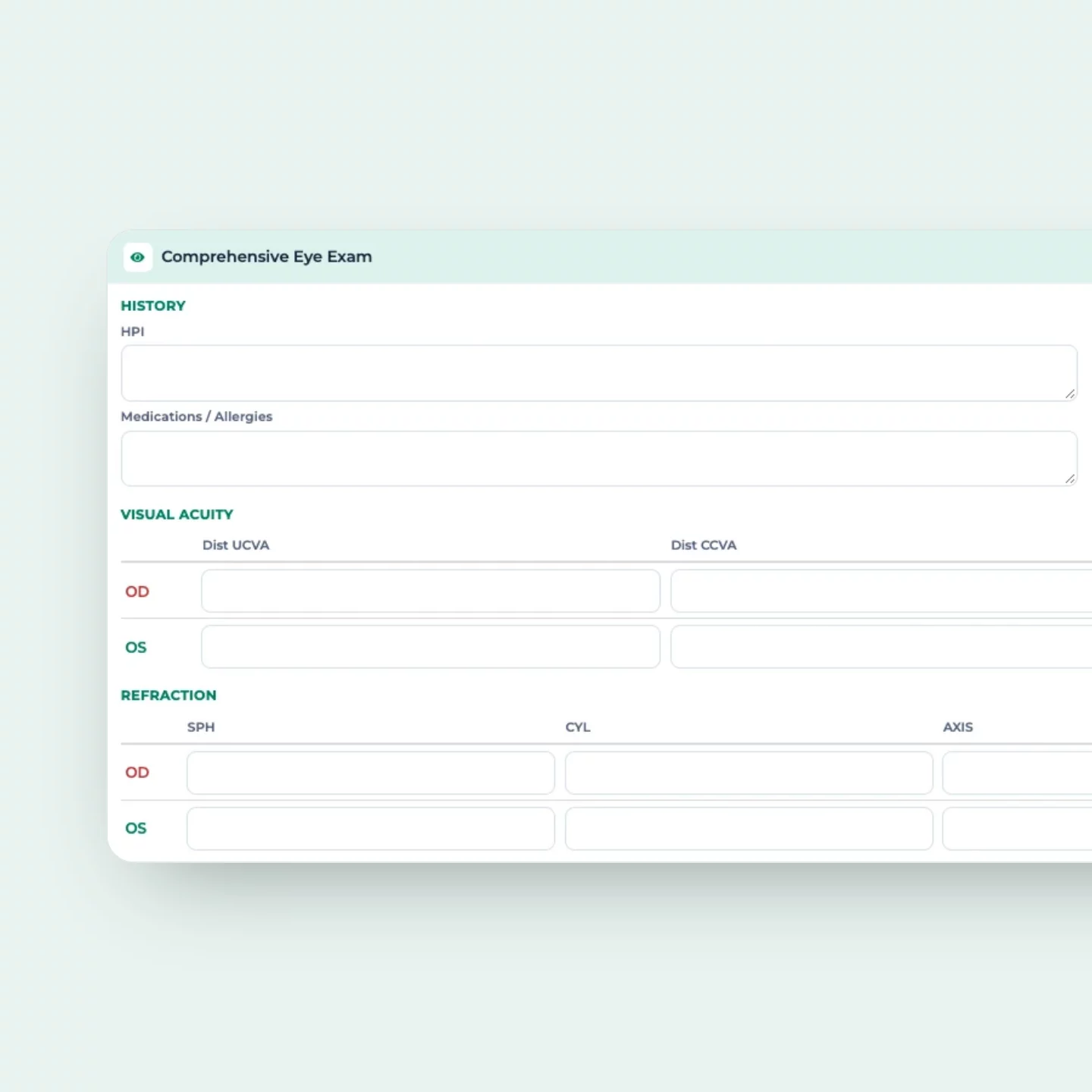Click the HISTORY section heading
The height and width of the screenshot is (1092, 1092).
tap(153, 306)
